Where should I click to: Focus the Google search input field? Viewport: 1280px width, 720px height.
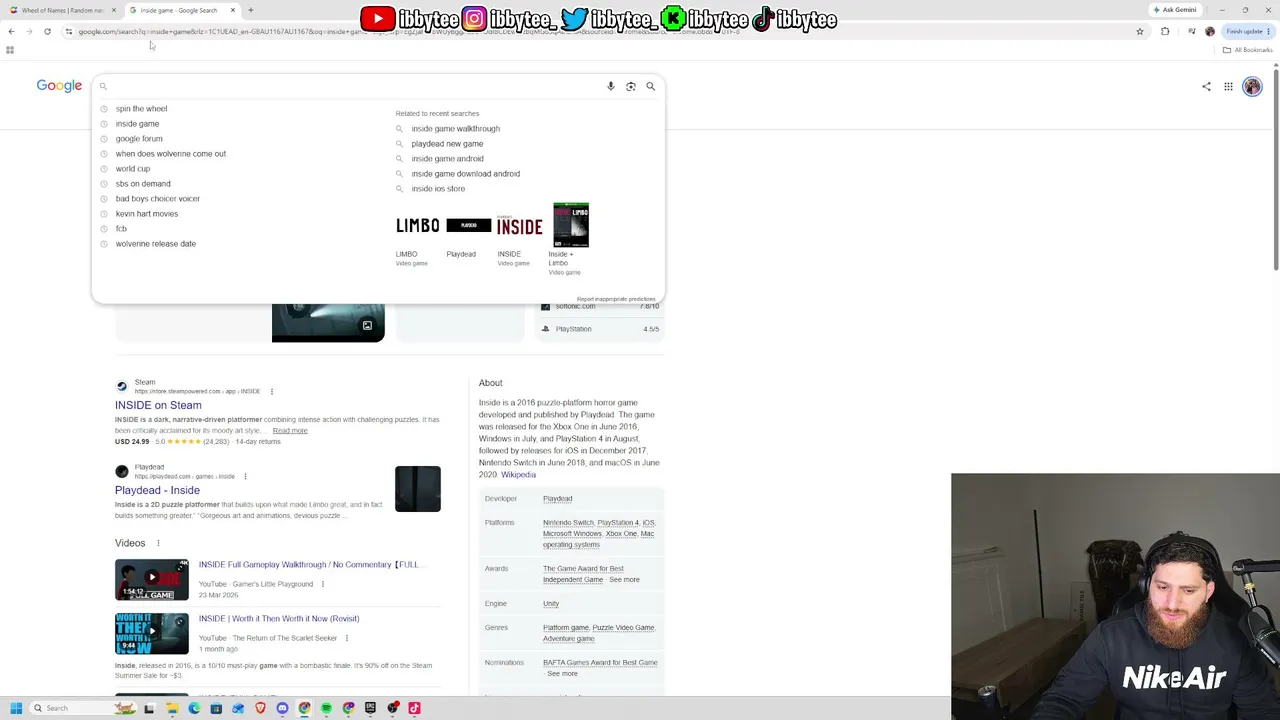pos(355,86)
